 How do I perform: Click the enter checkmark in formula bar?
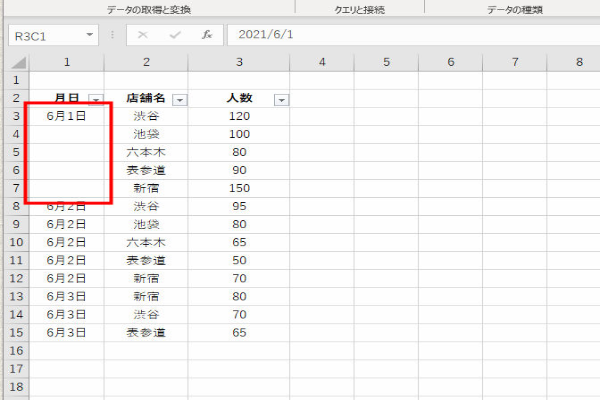click(x=174, y=34)
